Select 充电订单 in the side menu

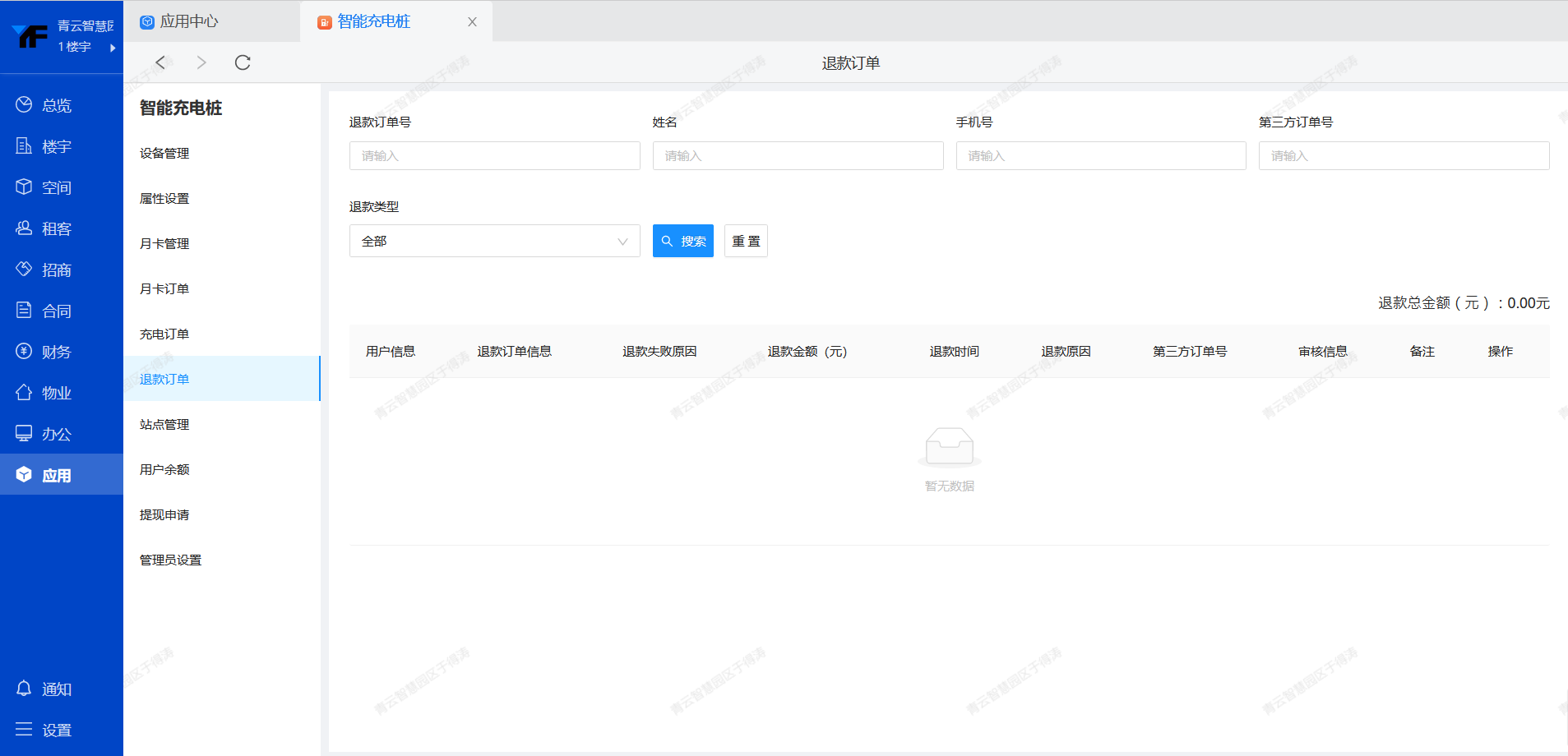tap(164, 334)
